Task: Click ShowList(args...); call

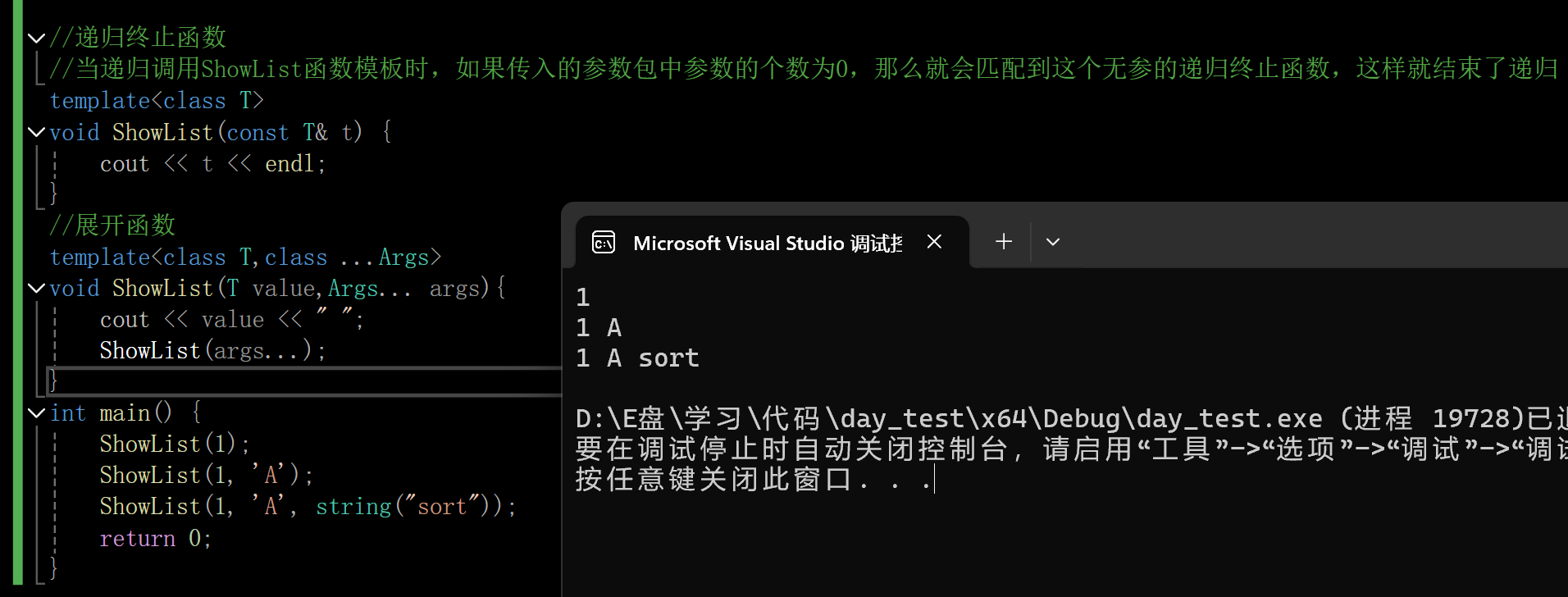Action: 213,351
